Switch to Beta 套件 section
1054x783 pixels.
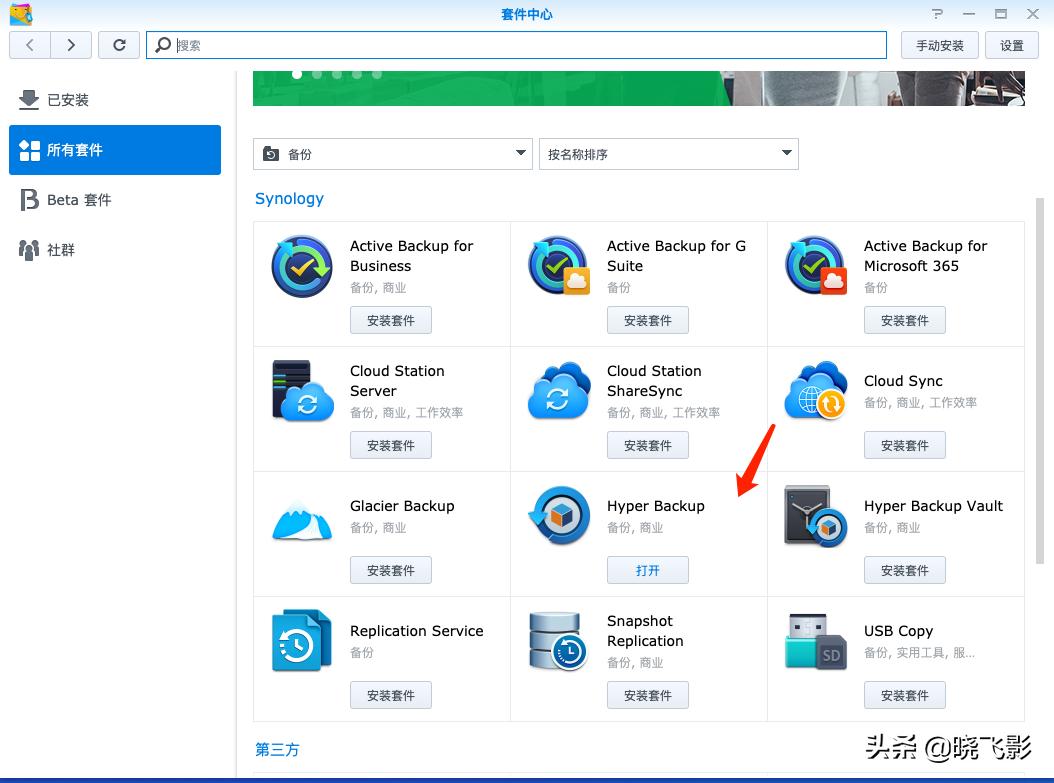pyautogui.click(x=115, y=200)
